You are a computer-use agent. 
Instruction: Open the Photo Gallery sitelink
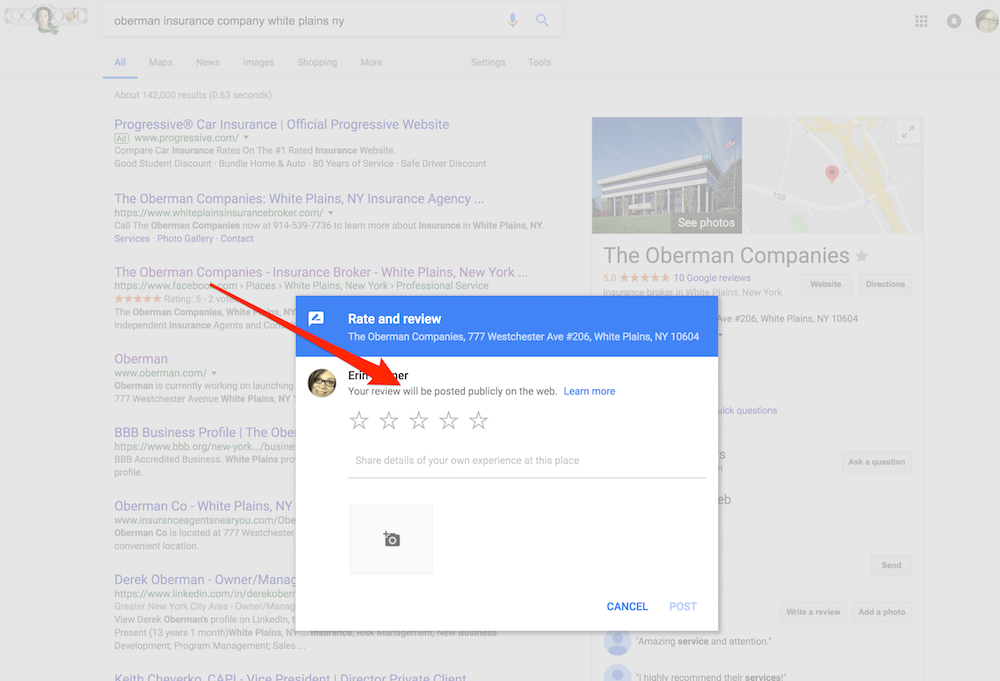185,238
